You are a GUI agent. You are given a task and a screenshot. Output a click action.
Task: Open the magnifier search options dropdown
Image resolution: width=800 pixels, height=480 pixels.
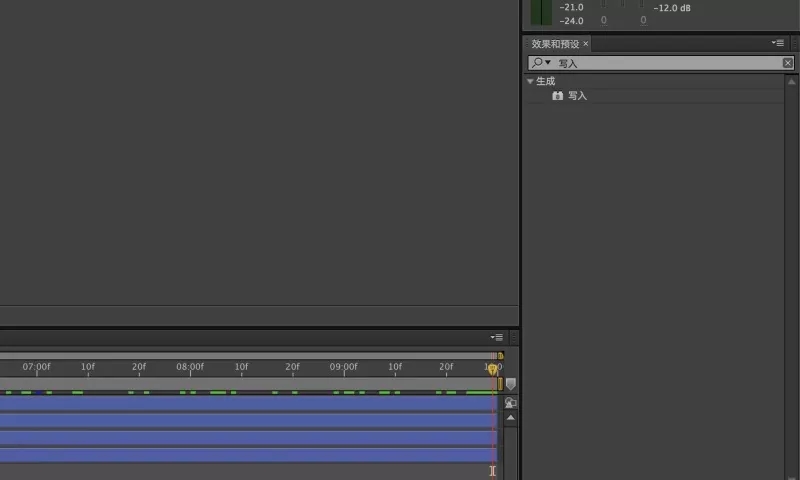point(541,63)
